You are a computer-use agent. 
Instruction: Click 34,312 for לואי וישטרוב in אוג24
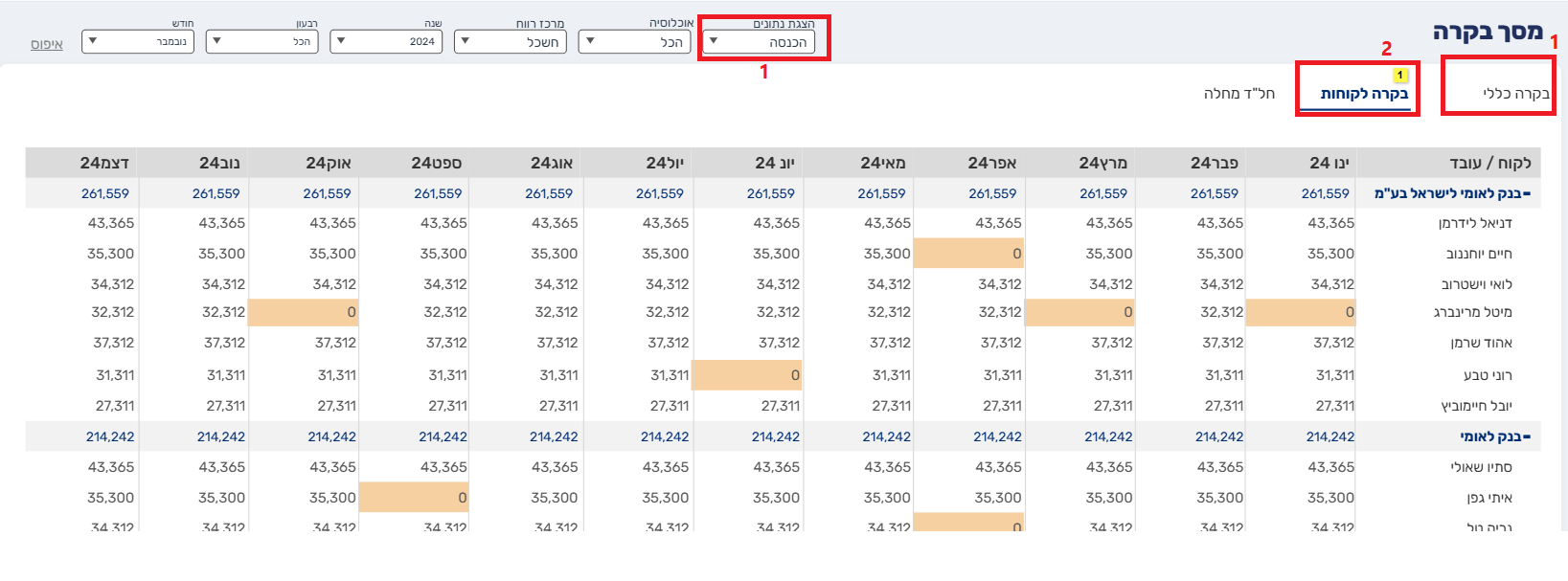[x=557, y=284]
